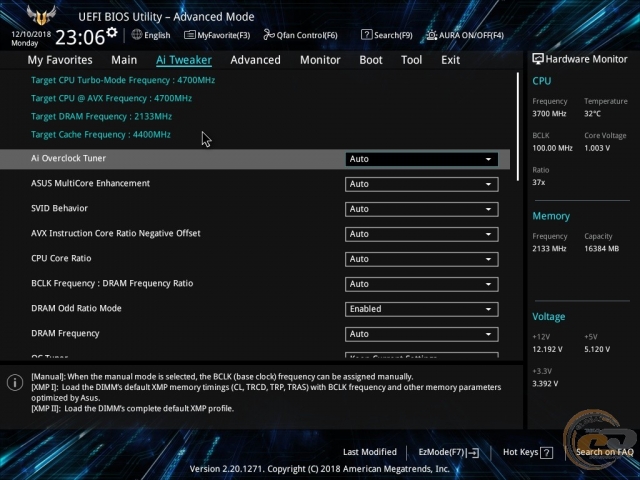Select the Ai Overclock Tuner label
640x480 pixels.
[68, 158]
